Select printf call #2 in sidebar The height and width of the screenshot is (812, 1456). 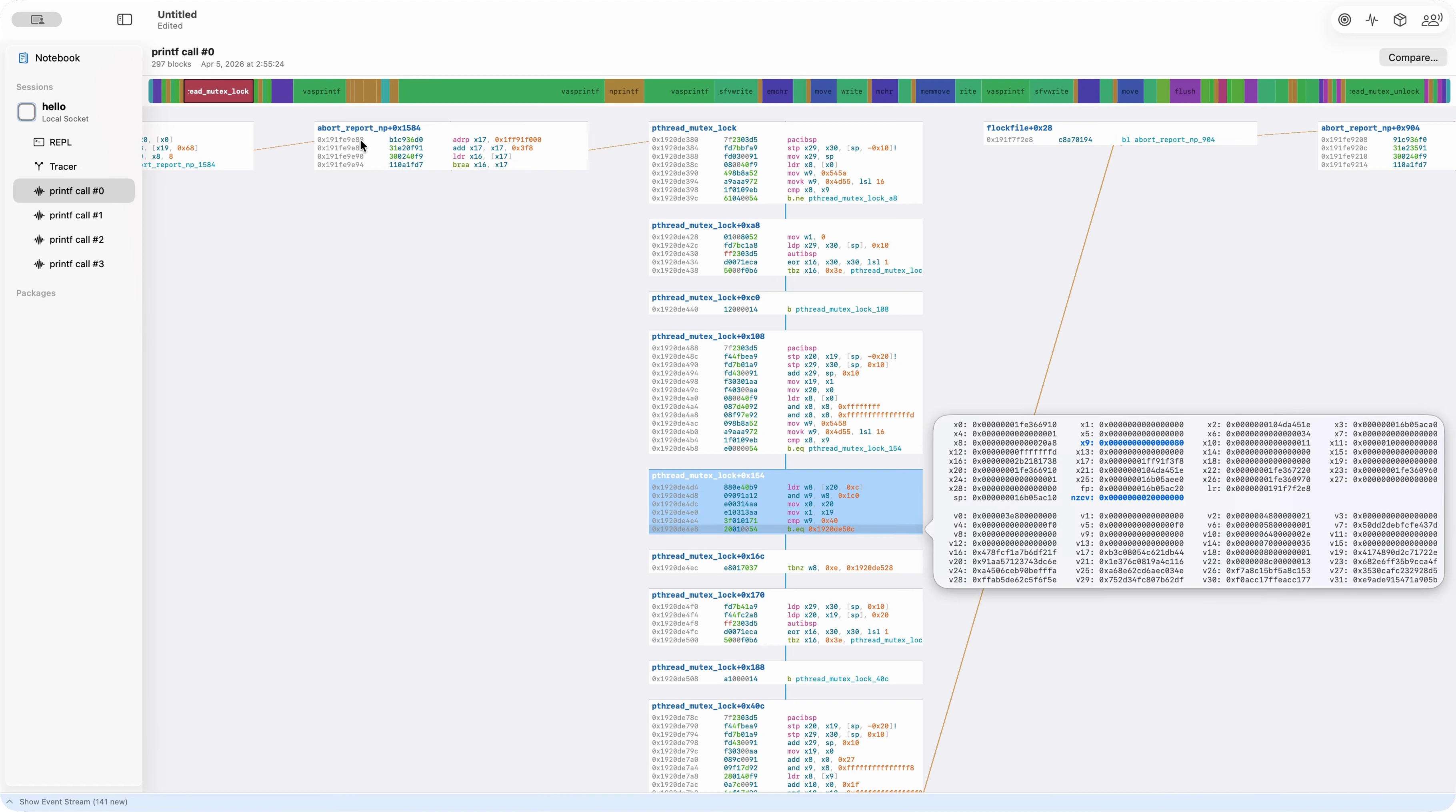(x=74, y=240)
